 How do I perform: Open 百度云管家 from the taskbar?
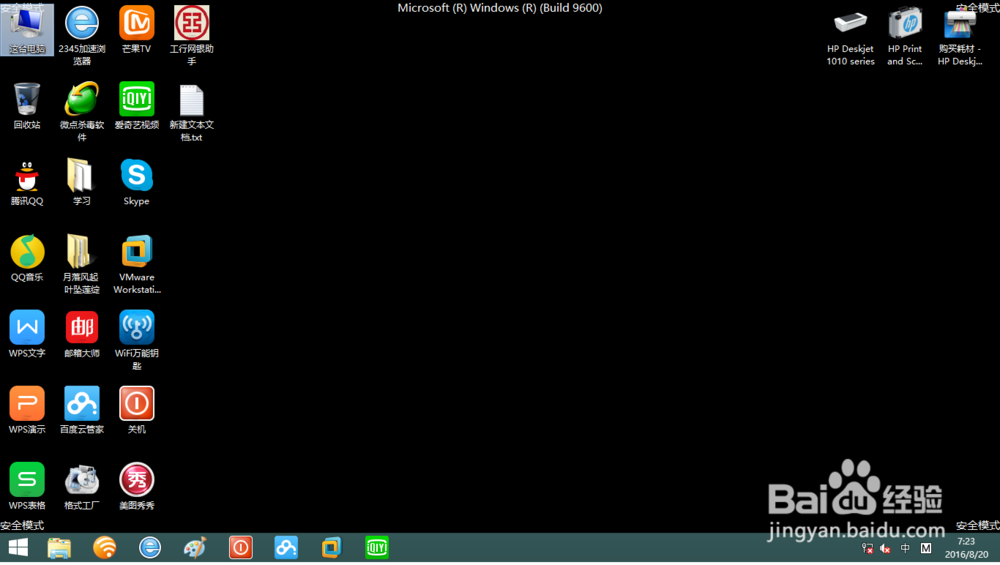pyautogui.click(x=286, y=547)
